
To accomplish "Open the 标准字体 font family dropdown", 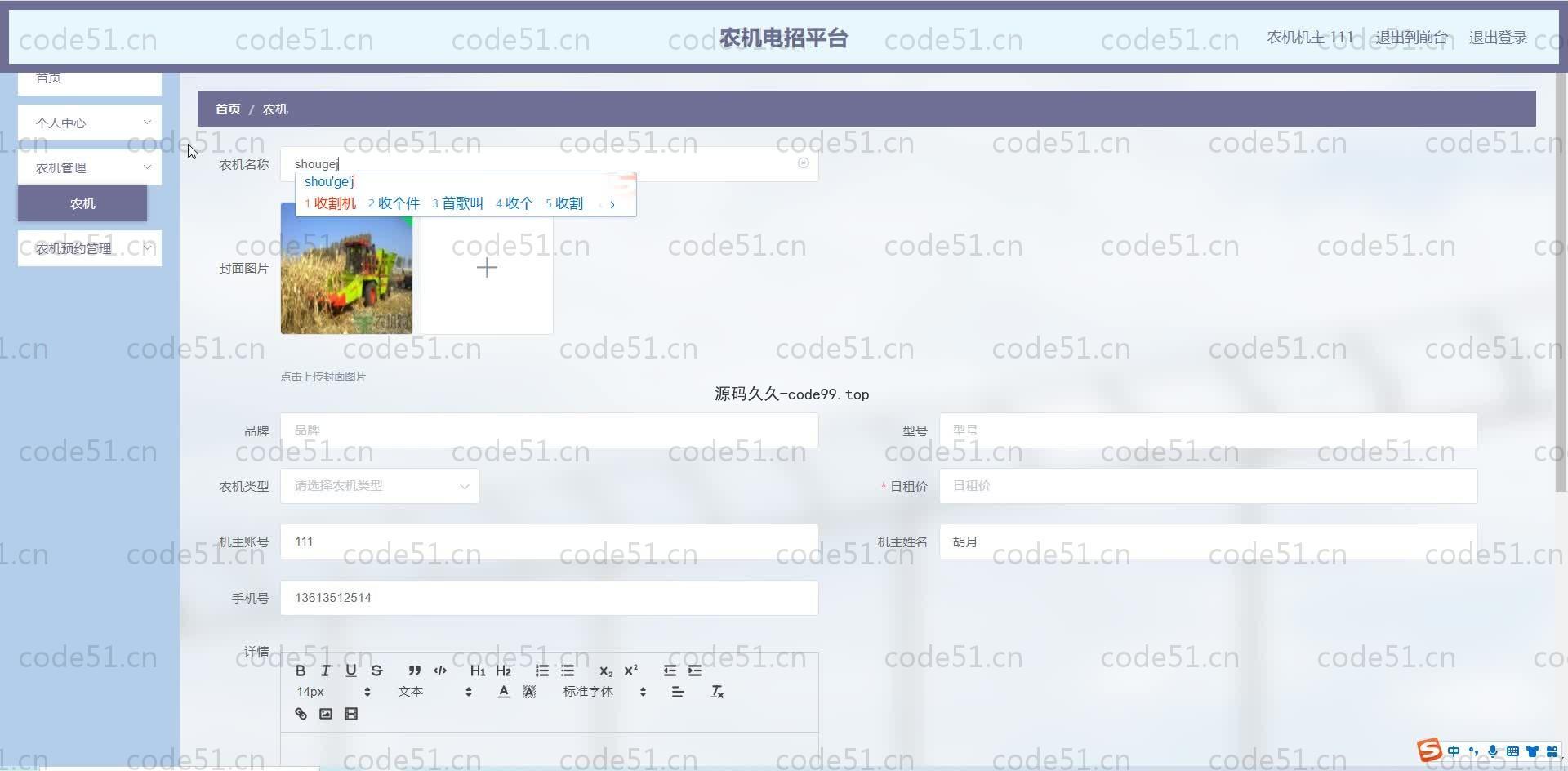I will click(x=604, y=692).
